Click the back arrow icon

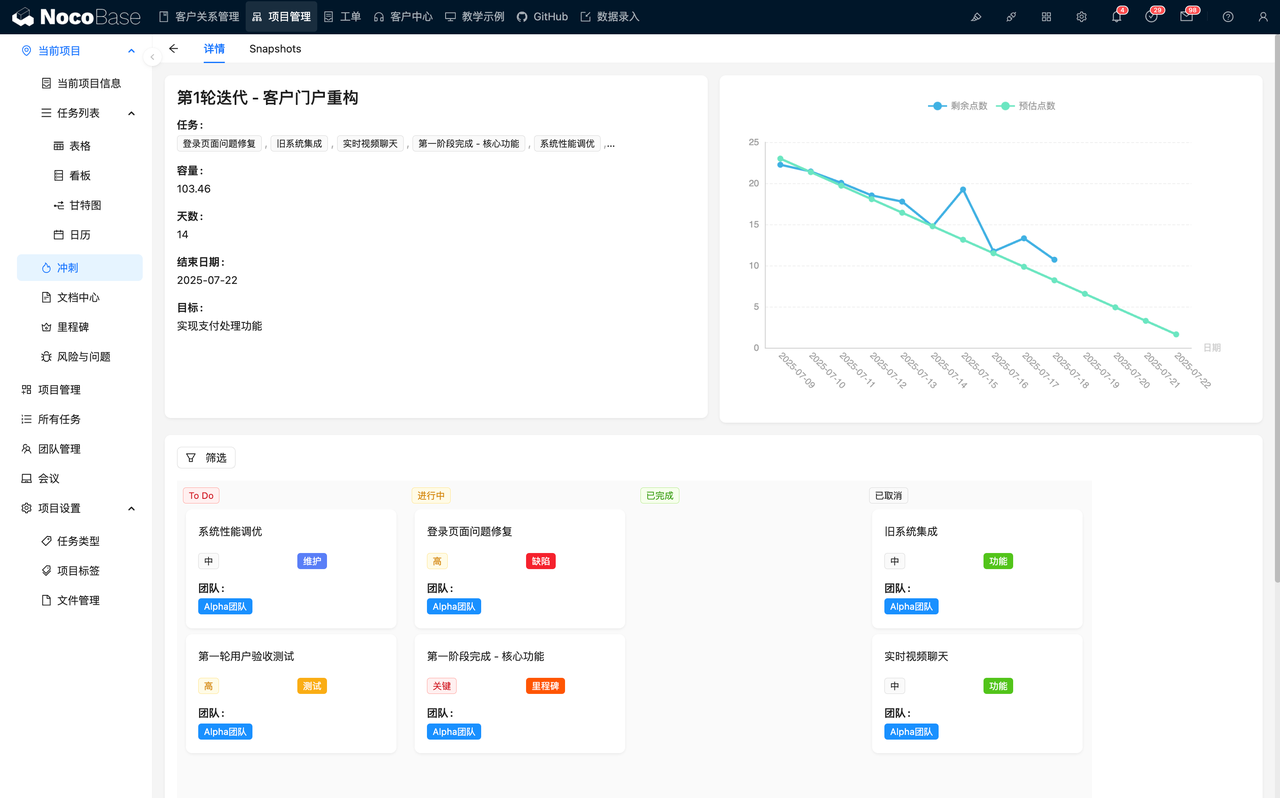174,49
